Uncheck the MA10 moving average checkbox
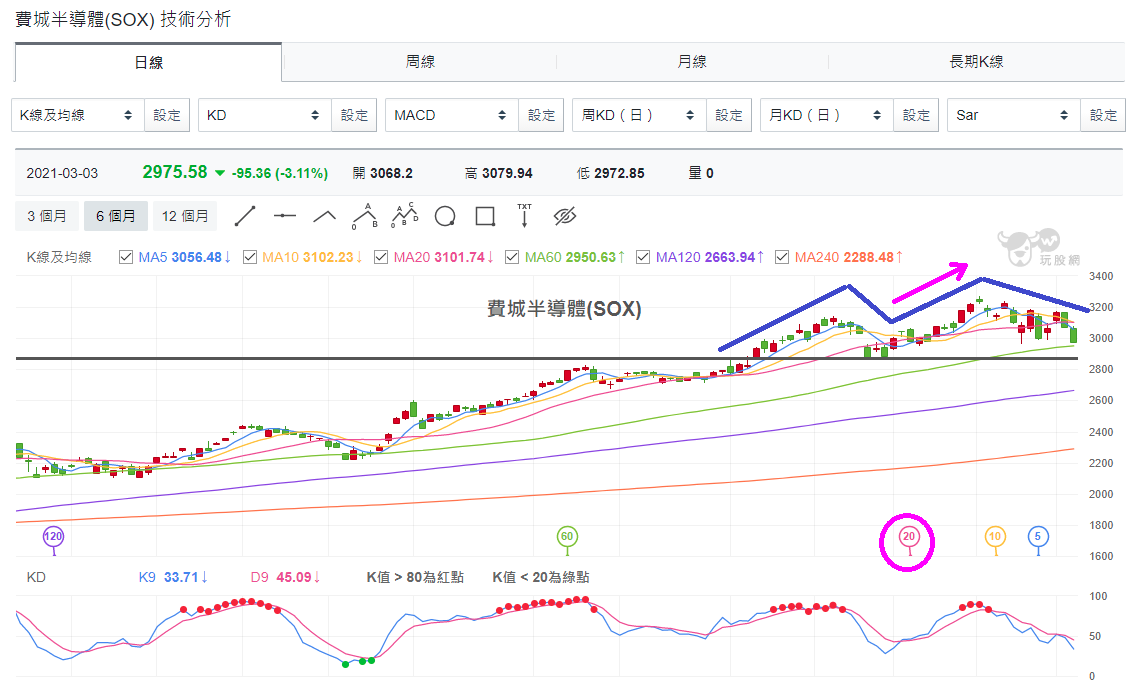This screenshot has width=1129, height=683. point(250,257)
